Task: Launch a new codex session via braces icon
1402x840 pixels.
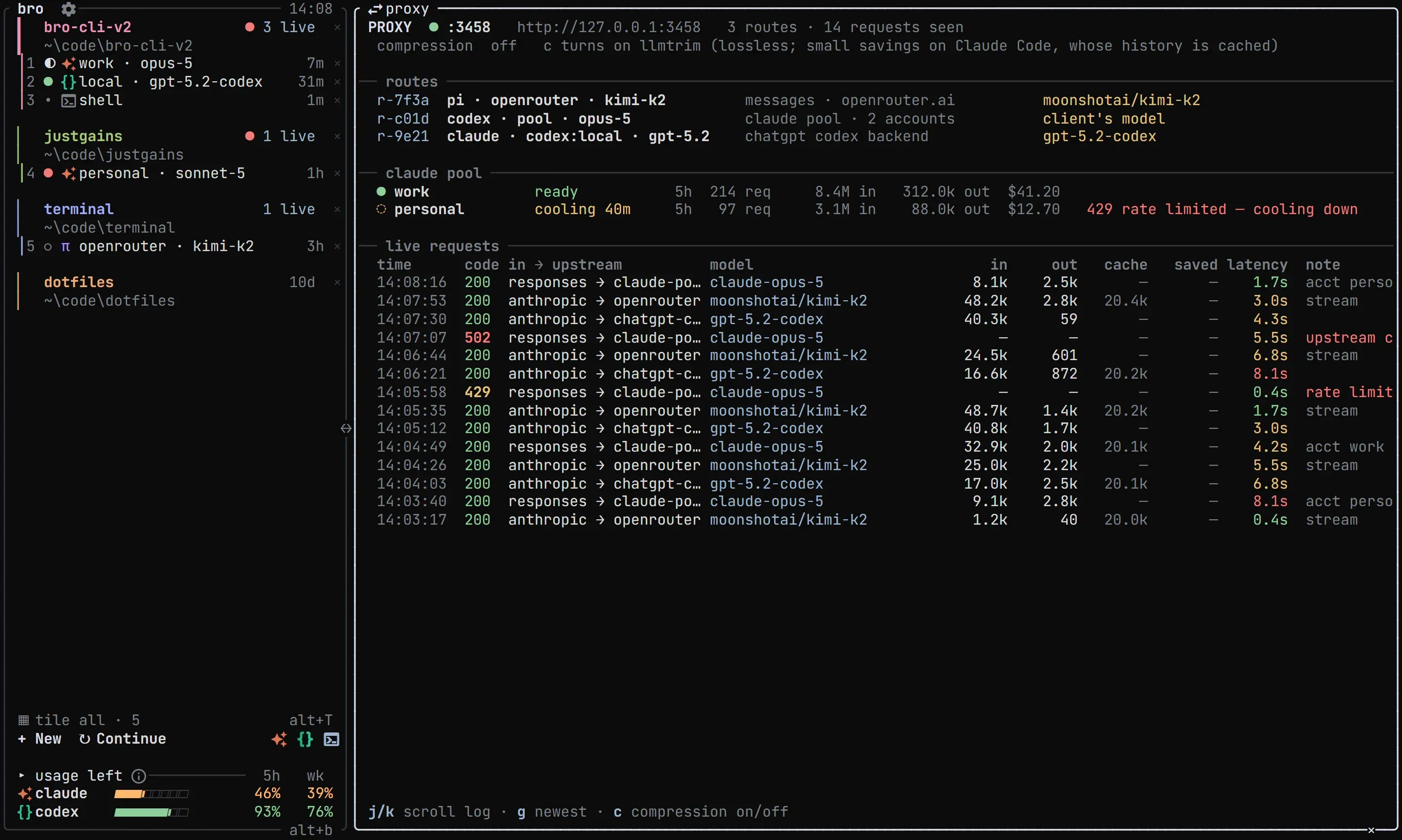Action: tap(305, 739)
